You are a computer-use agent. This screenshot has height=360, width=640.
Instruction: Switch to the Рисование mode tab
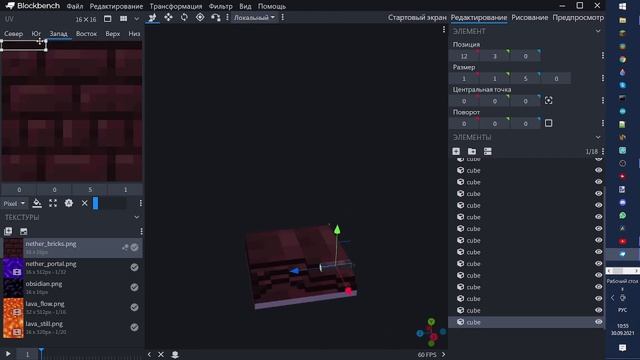click(529, 18)
